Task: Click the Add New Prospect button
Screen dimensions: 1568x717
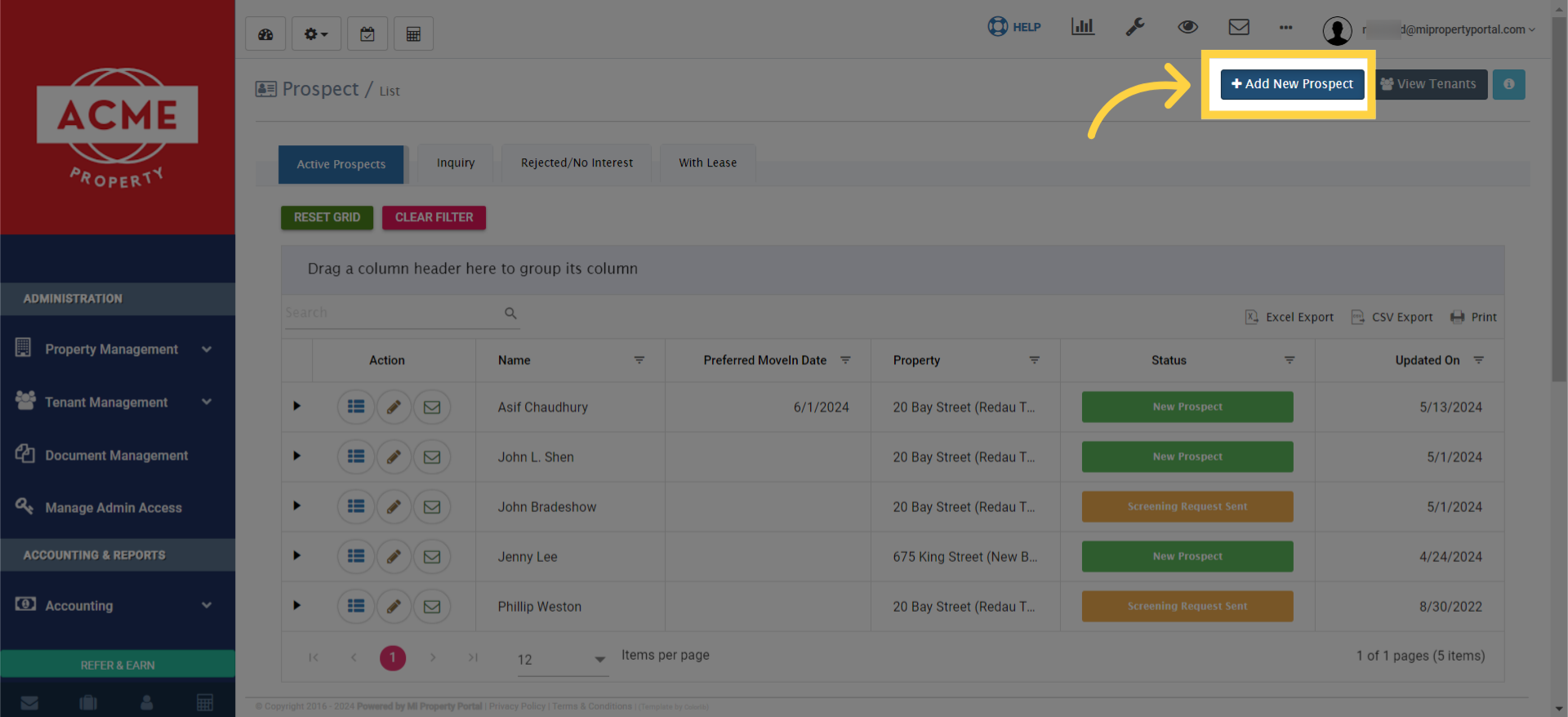Action: point(1292,84)
